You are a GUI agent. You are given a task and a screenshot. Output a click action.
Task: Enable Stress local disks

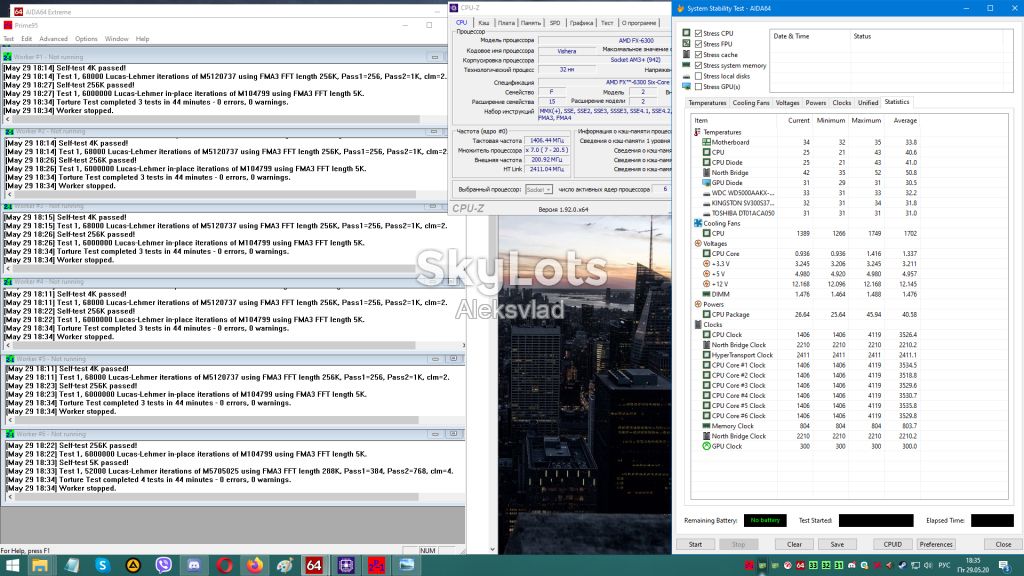pos(699,76)
